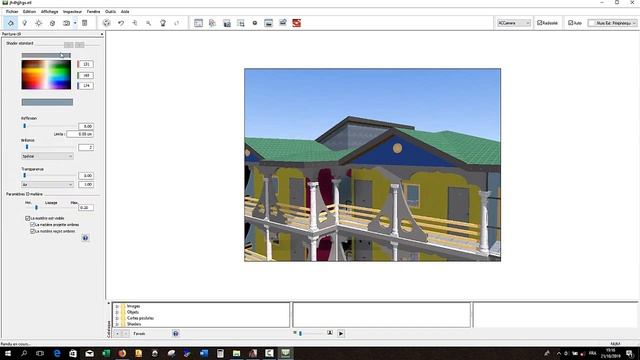Click the play arrow button in catalog bar
Viewport: 640px width, 360px height.
341,333
